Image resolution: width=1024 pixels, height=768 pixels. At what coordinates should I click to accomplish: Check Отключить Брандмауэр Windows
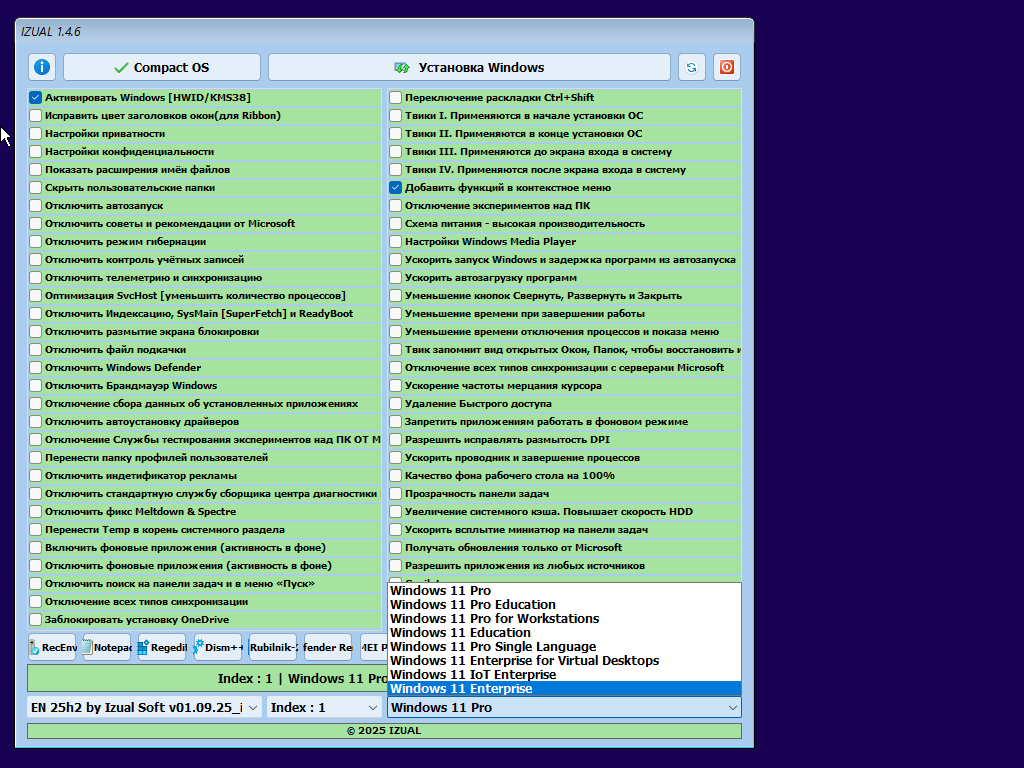(x=35, y=385)
